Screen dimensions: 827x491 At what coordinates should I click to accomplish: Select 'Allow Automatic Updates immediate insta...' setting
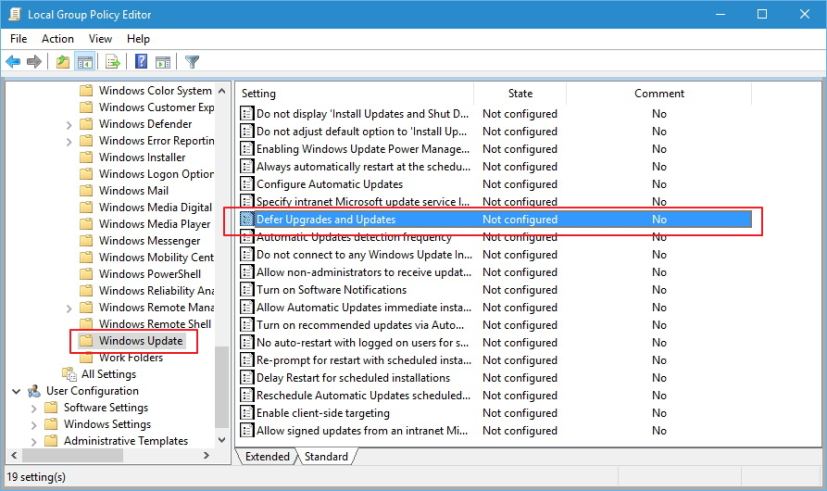point(364,307)
